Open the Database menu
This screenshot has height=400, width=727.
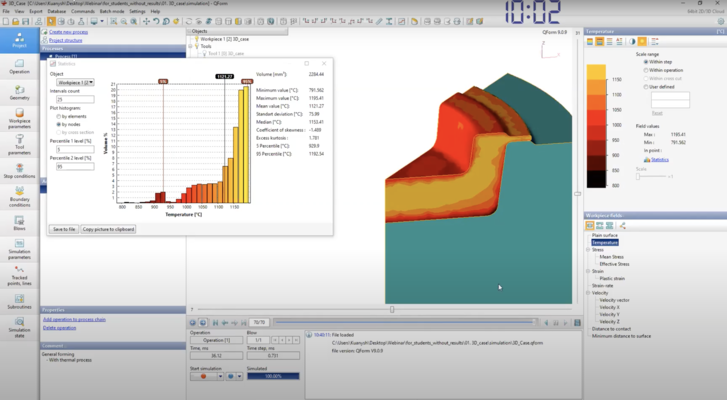(57, 11)
